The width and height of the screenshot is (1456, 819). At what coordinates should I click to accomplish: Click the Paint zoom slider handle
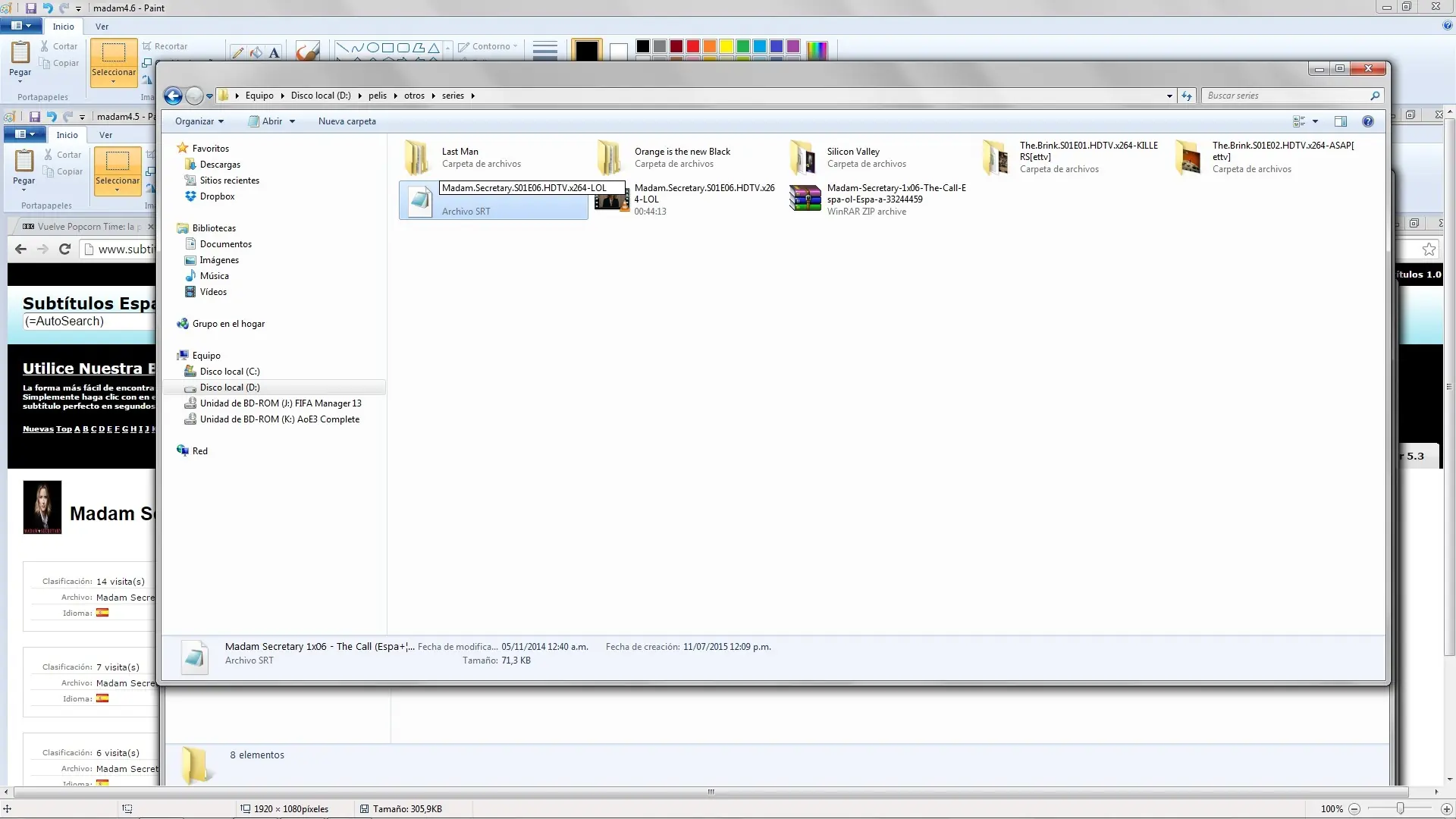(1401, 809)
